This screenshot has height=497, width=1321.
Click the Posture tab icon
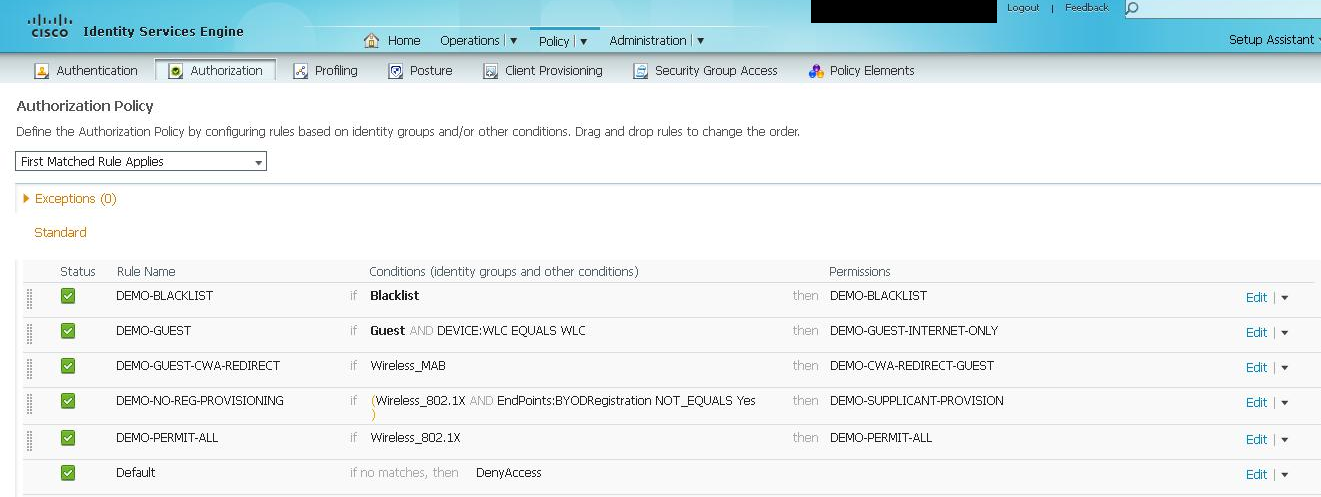[395, 71]
